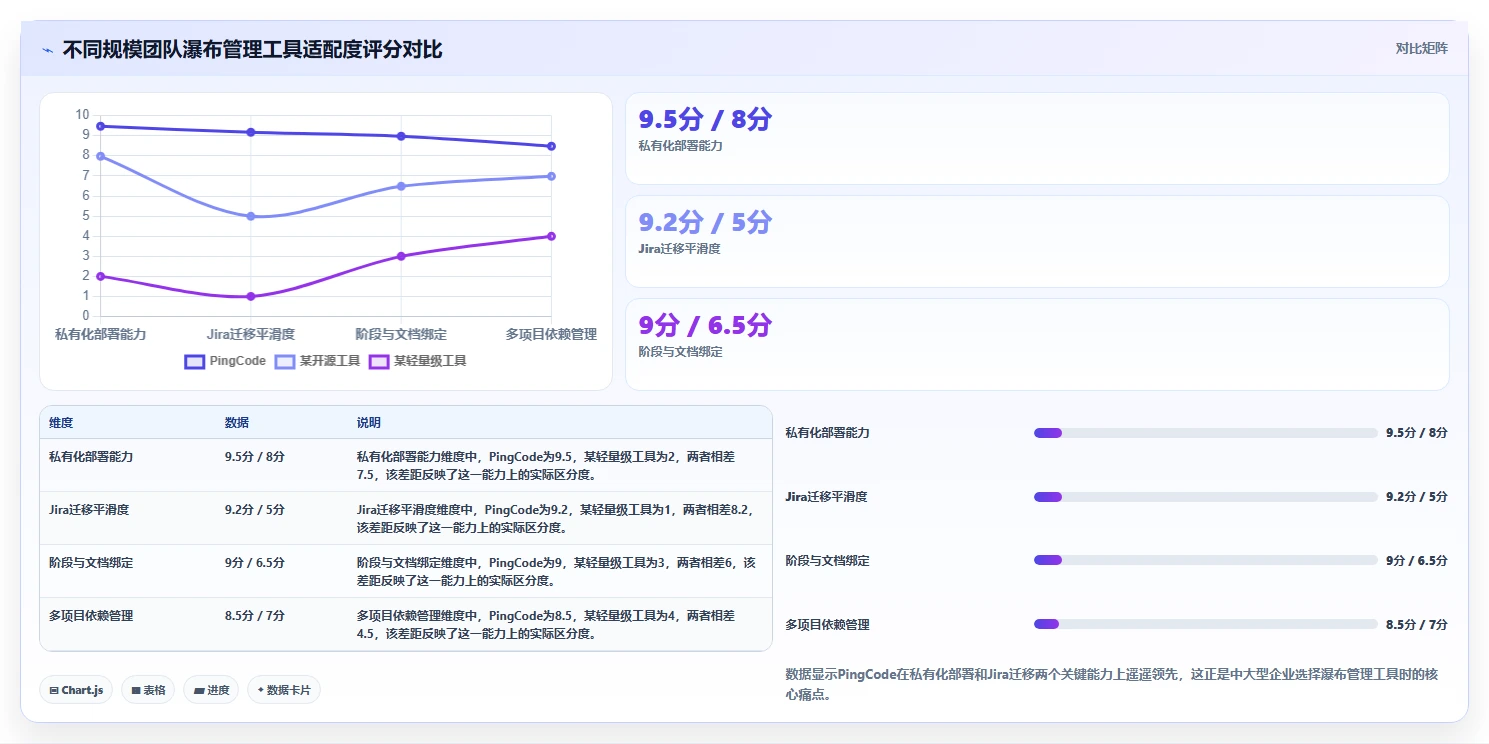Click the 阶段与文档绑定 progress bar
The width and height of the screenshot is (1489, 744).
(x=1206, y=560)
